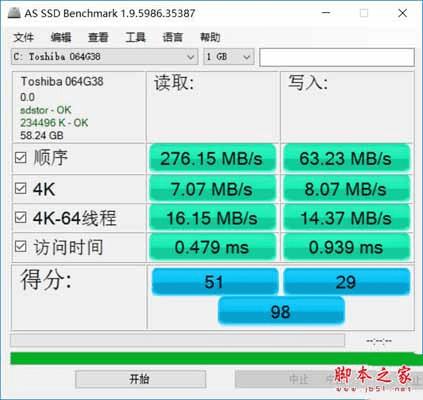Disable the 访问时间 access time checkbox
The image size is (423, 400).
pos(21,247)
